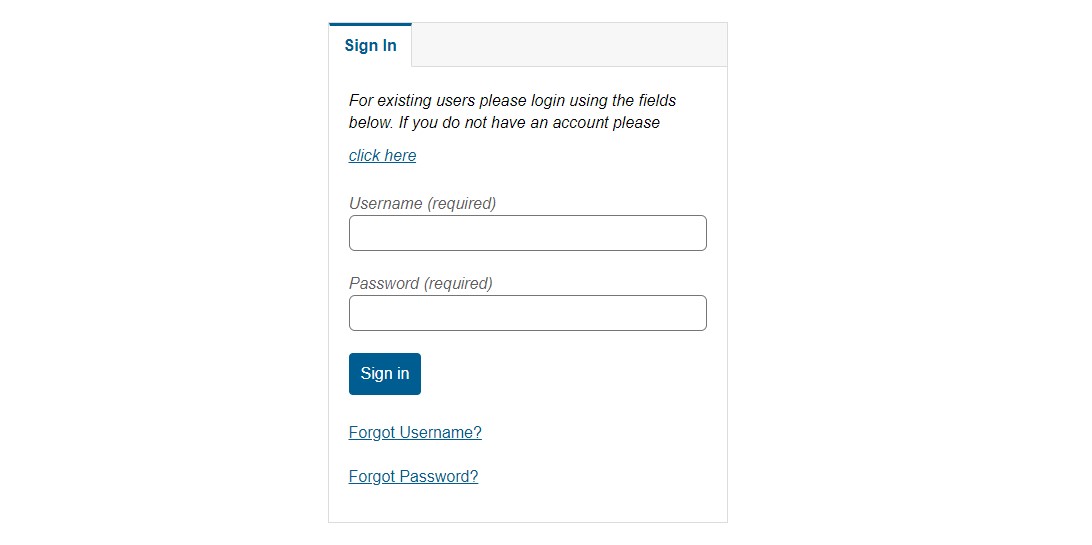Focus the Username input field

point(527,233)
